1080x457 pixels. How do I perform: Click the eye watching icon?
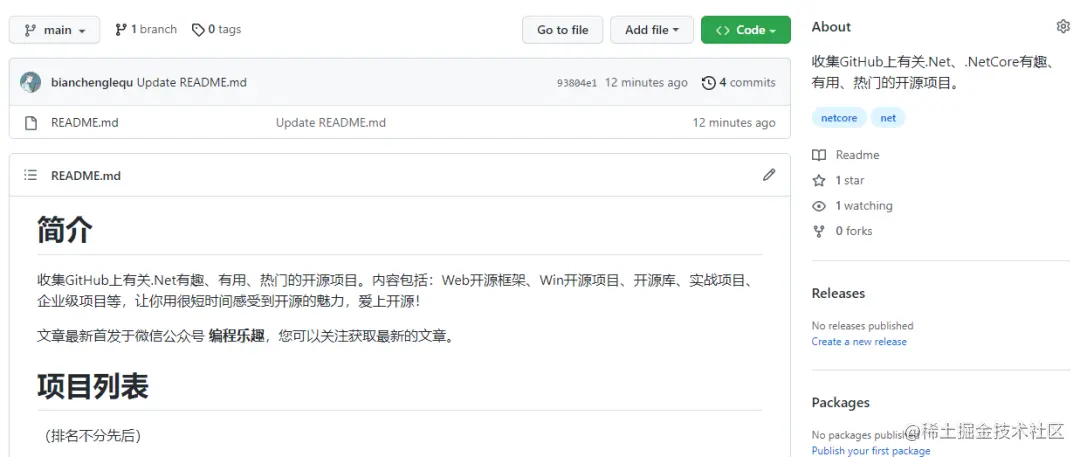(x=819, y=206)
